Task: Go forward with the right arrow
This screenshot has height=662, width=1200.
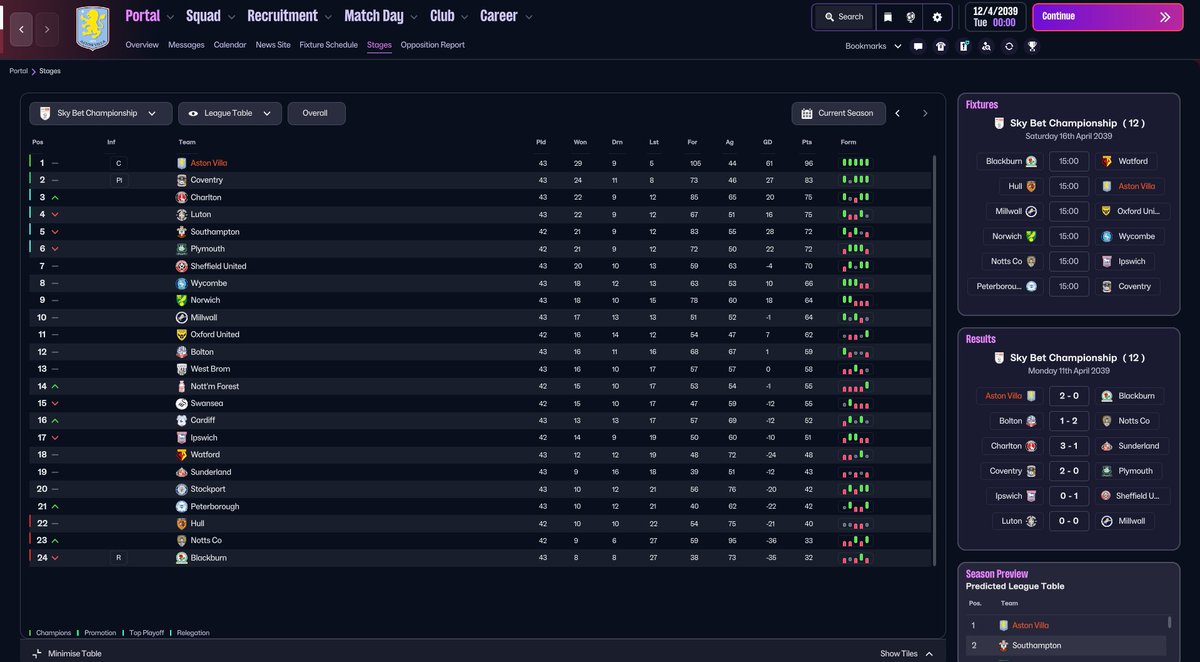Action: [x=47, y=30]
